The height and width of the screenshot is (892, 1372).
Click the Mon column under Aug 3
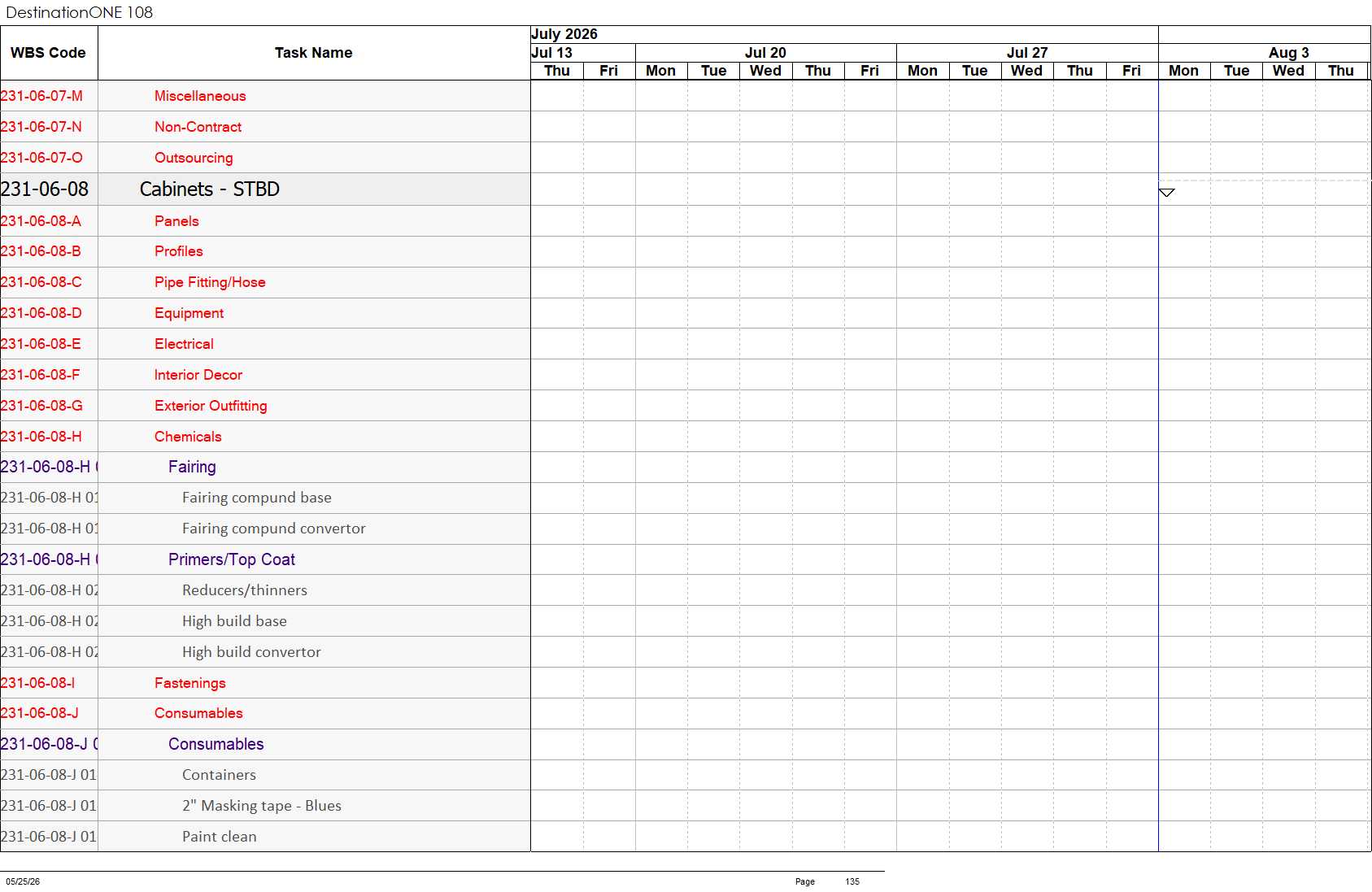[x=1184, y=71]
